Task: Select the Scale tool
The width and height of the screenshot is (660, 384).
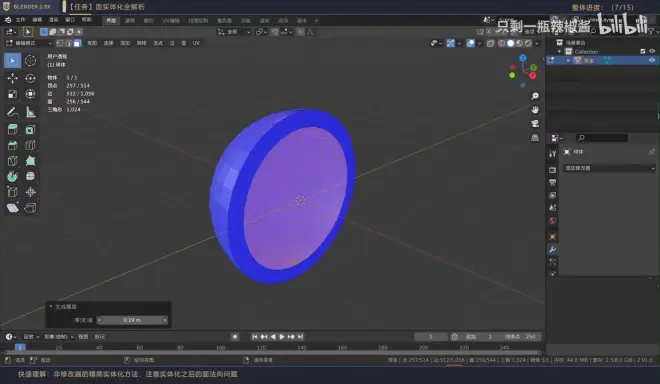Action: pos(13,94)
